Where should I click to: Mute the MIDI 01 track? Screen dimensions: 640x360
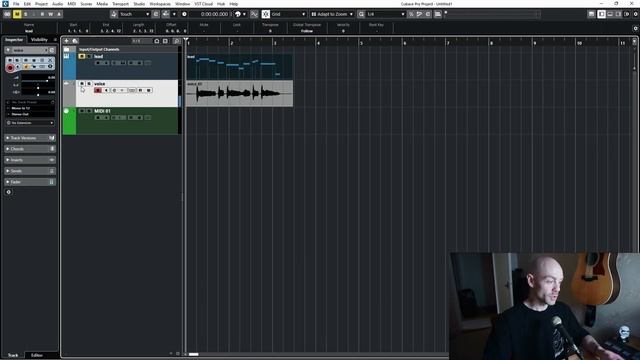pyautogui.click(x=82, y=111)
